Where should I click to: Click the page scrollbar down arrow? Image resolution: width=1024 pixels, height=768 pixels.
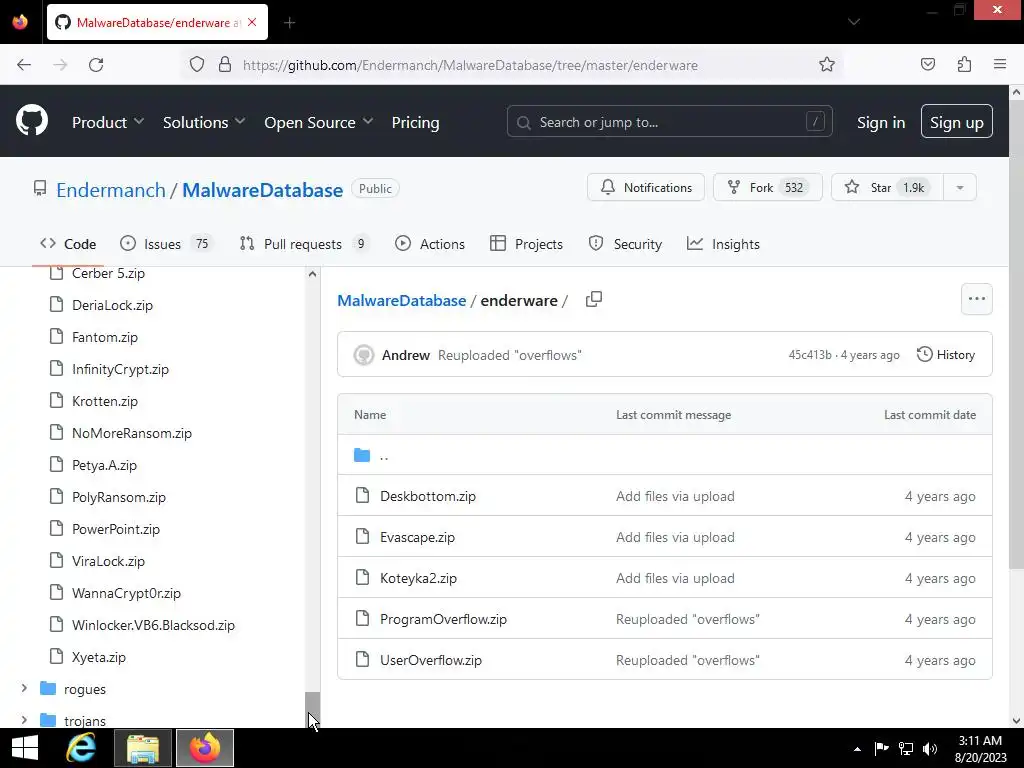click(x=1016, y=720)
